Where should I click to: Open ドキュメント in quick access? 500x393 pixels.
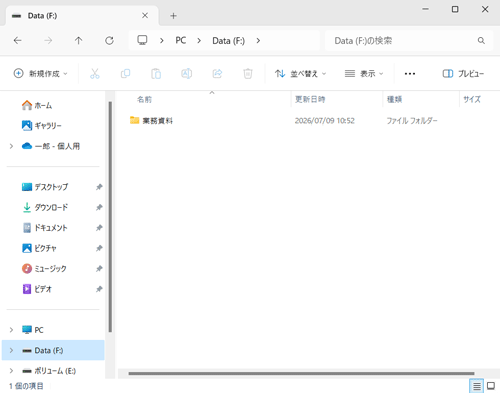[45, 228]
